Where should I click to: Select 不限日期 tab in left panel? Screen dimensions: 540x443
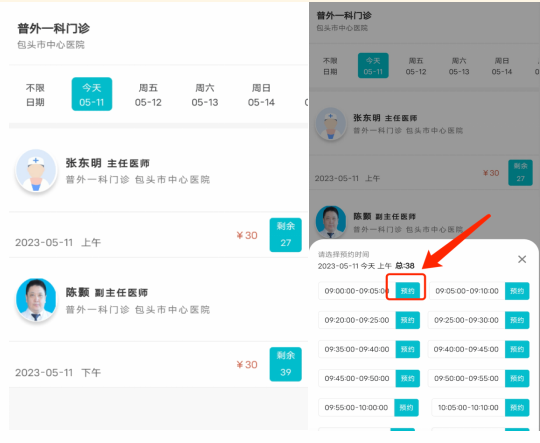[x=35, y=95]
